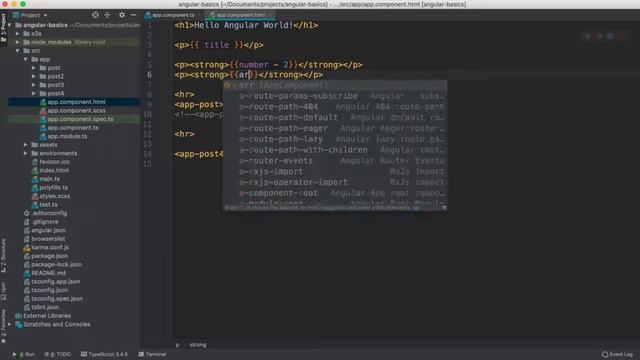Expand the post4 folder arrow
Screen dimensions: 640x360
pyautogui.click(x=34, y=94)
